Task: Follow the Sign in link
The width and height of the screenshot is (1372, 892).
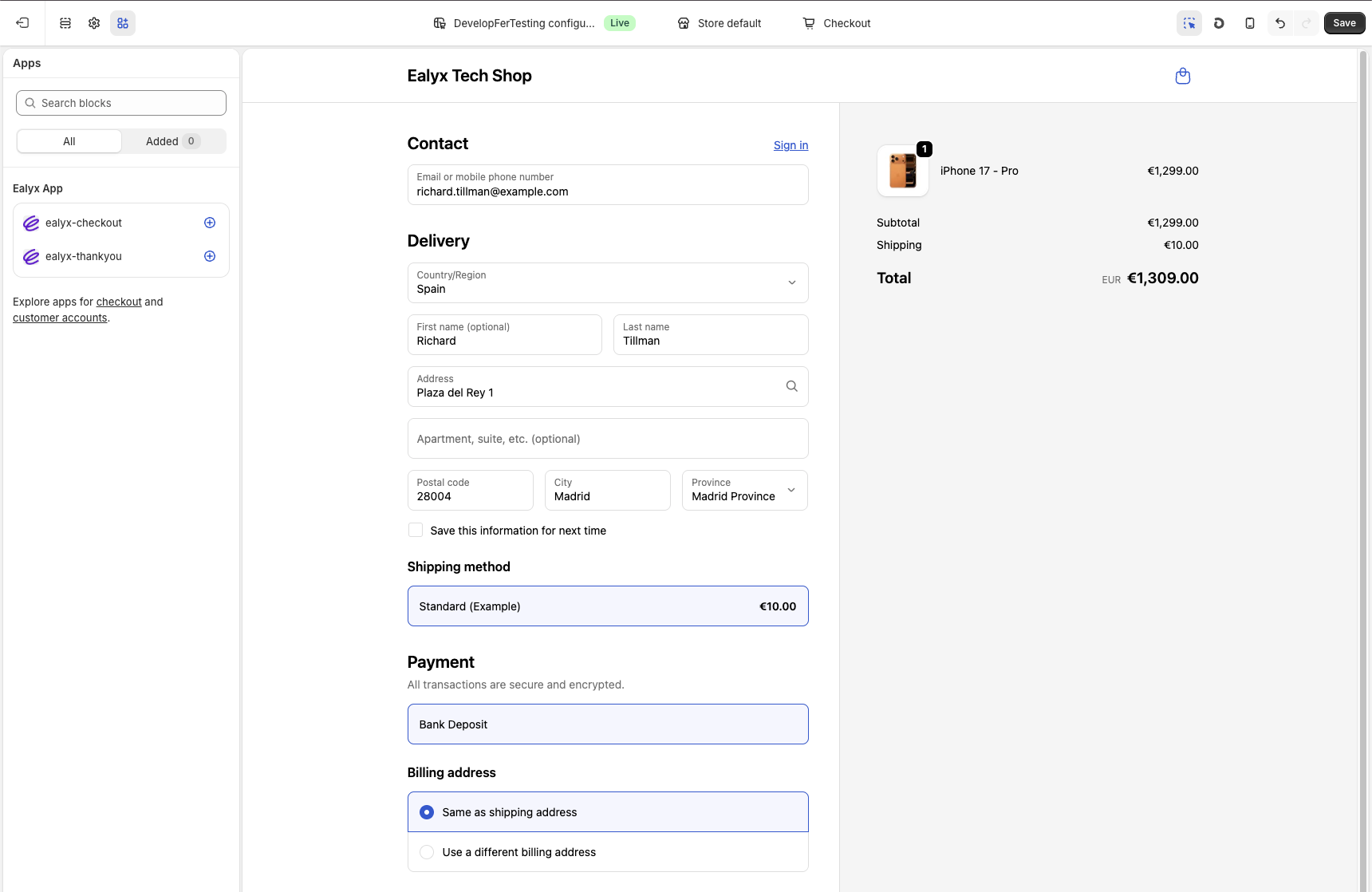Action: click(x=790, y=145)
